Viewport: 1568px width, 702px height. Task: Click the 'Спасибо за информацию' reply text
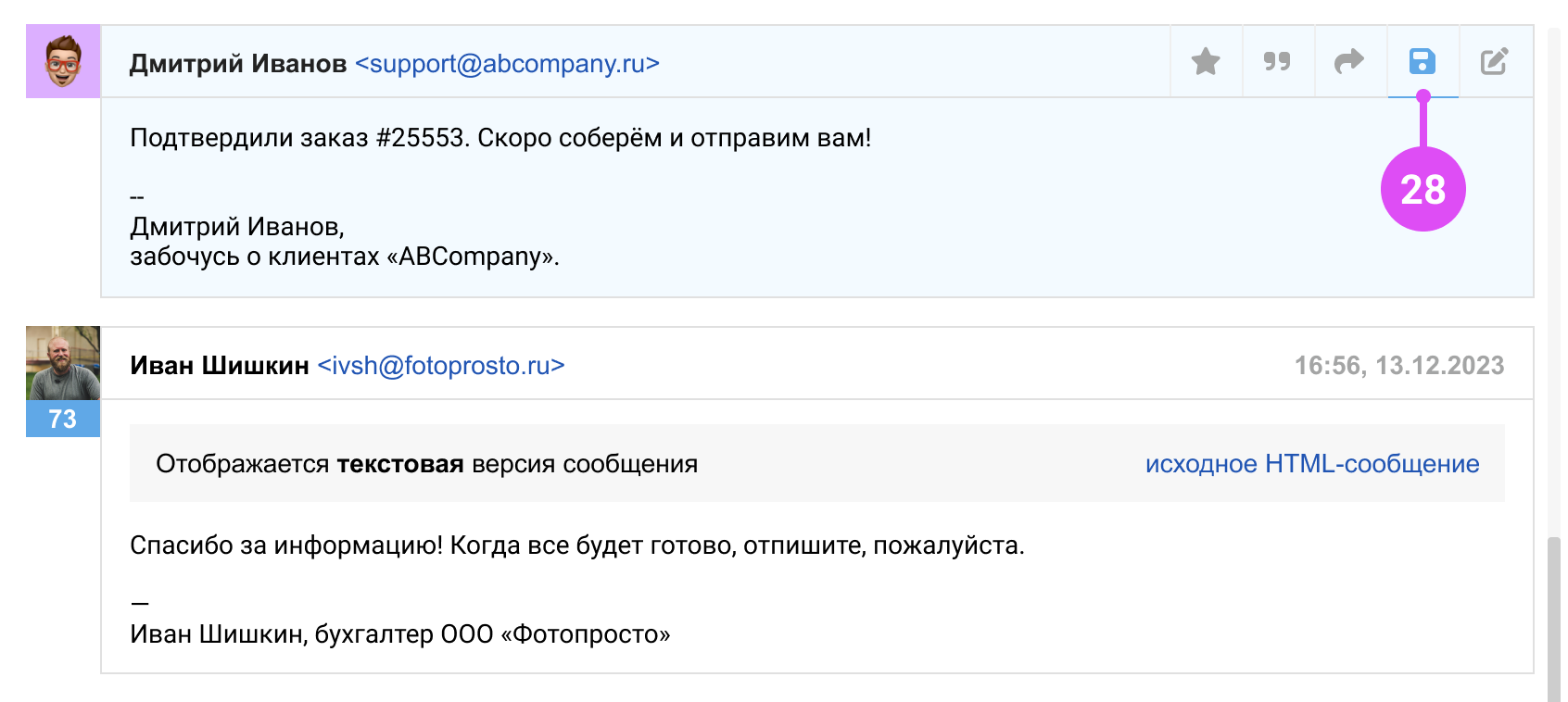576,545
